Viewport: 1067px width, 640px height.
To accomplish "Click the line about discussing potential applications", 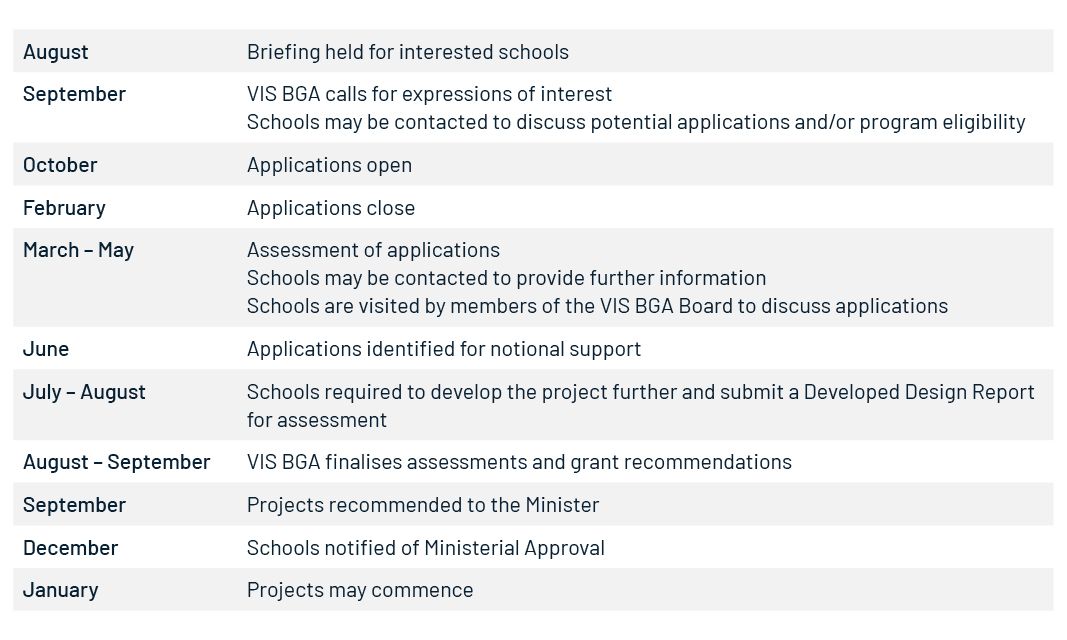I will click(636, 122).
